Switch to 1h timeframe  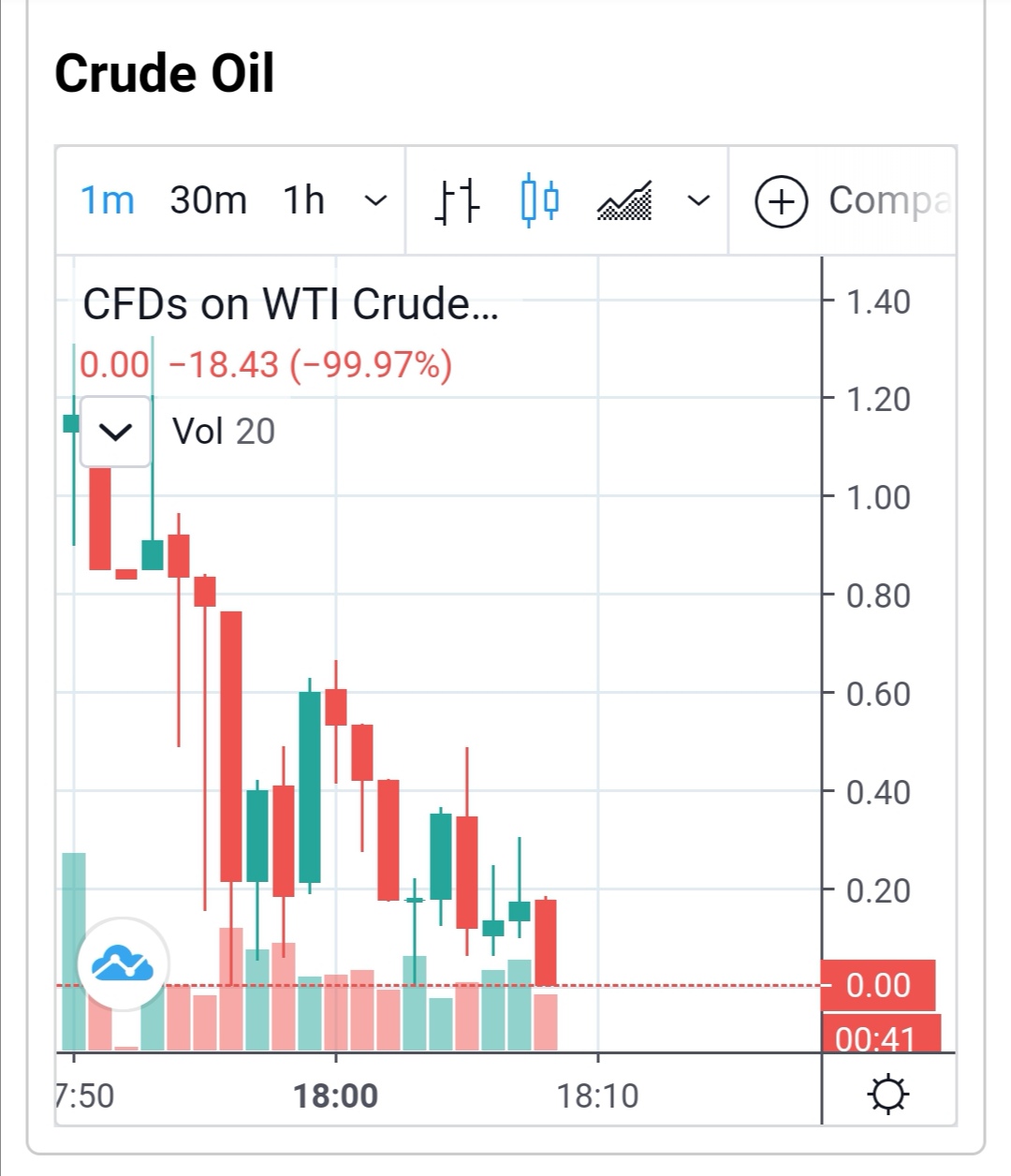coord(303,200)
